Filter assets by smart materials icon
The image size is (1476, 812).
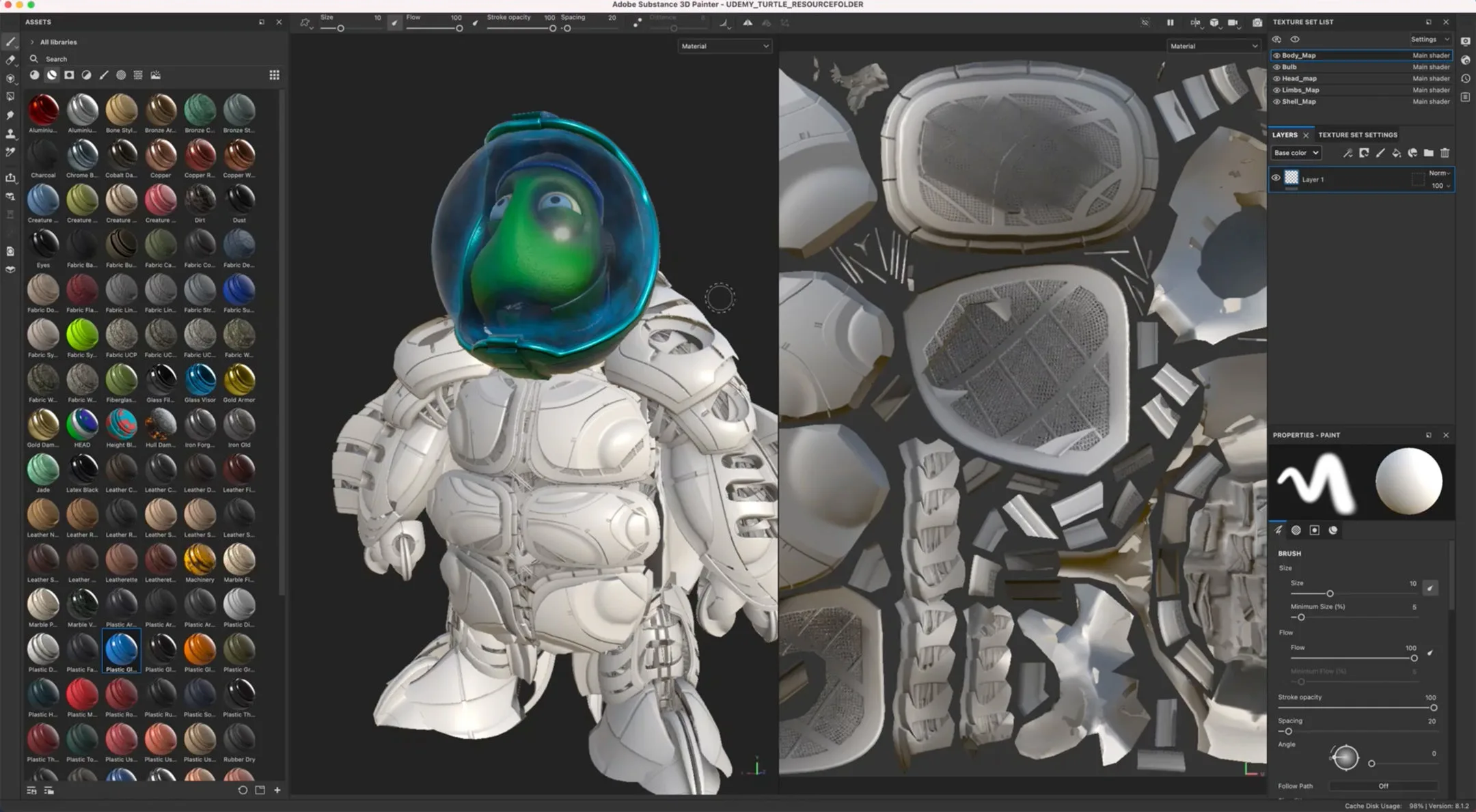pyautogui.click(x=52, y=75)
